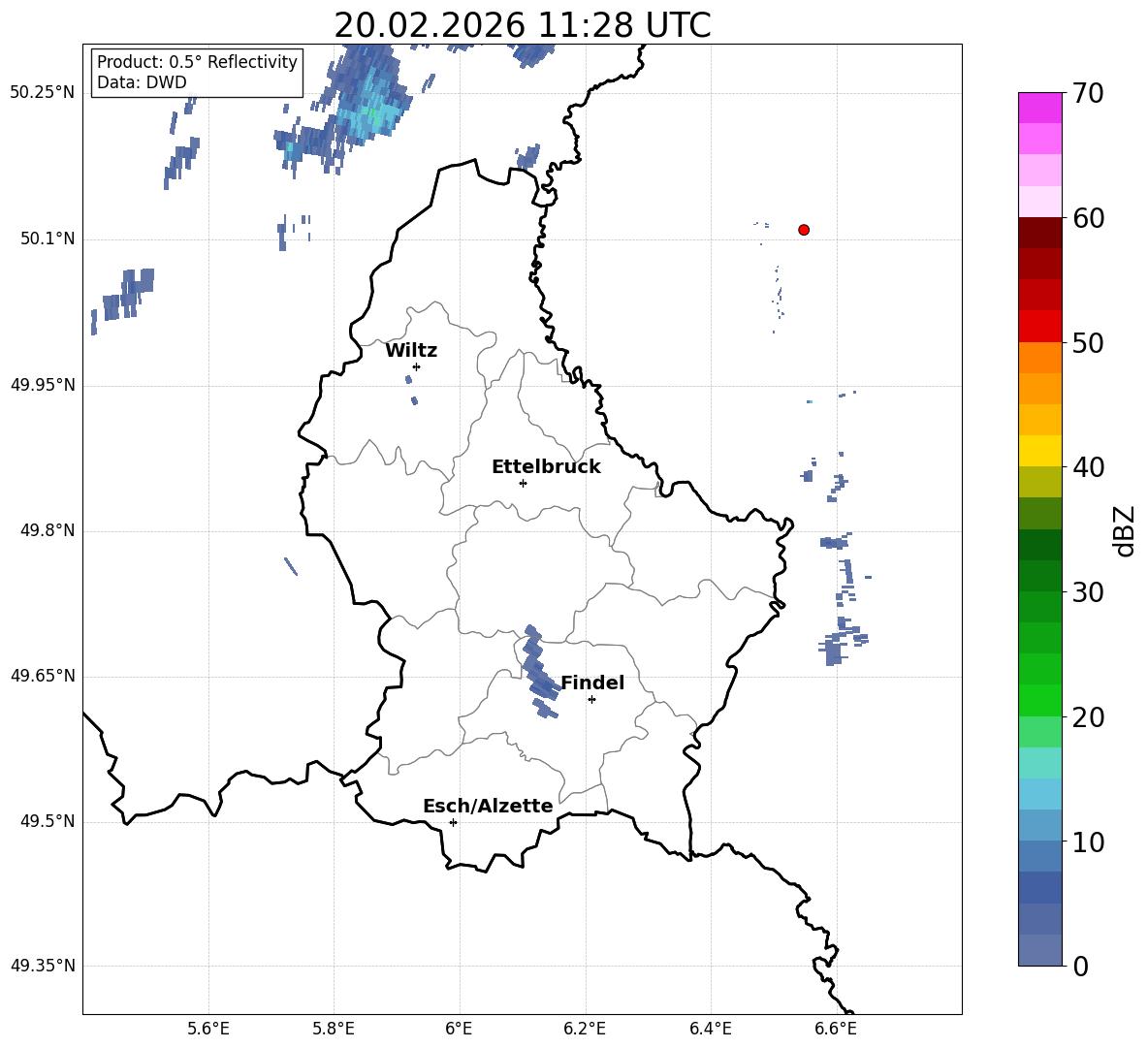Click the 49.95°N latitude label
This screenshot has width=1148, height=1048.
pyautogui.click(x=43, y=385)
